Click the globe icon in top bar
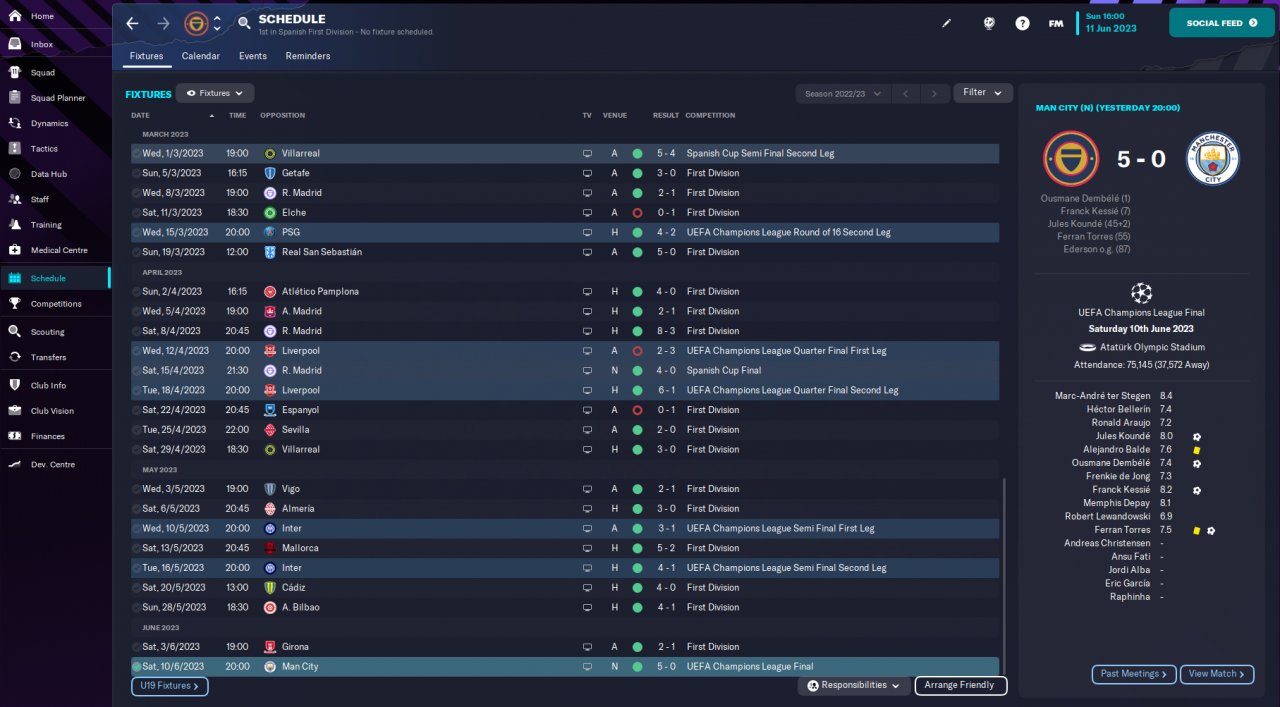Screen dimensions: 1280x707 click(x=989, y=23)
